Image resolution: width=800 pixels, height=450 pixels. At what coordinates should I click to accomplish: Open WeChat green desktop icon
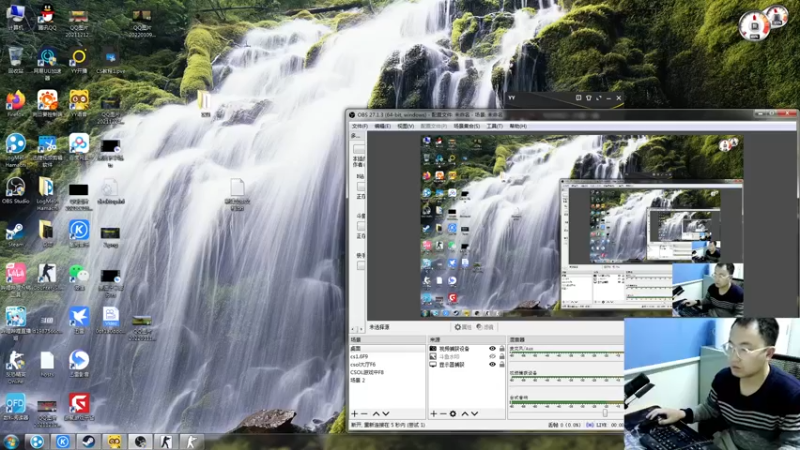coord(79,278)
